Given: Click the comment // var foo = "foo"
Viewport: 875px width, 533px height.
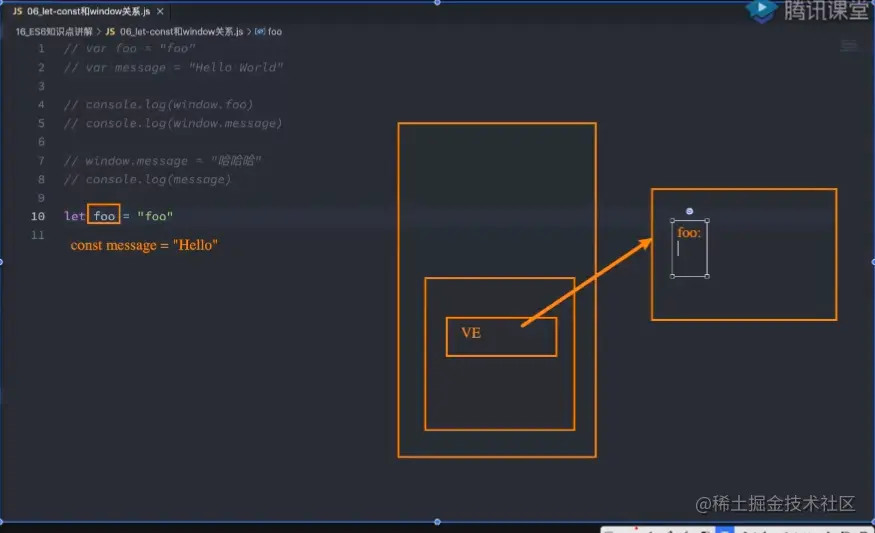Looking at the screenshot, I should click(x=129, y=49).
